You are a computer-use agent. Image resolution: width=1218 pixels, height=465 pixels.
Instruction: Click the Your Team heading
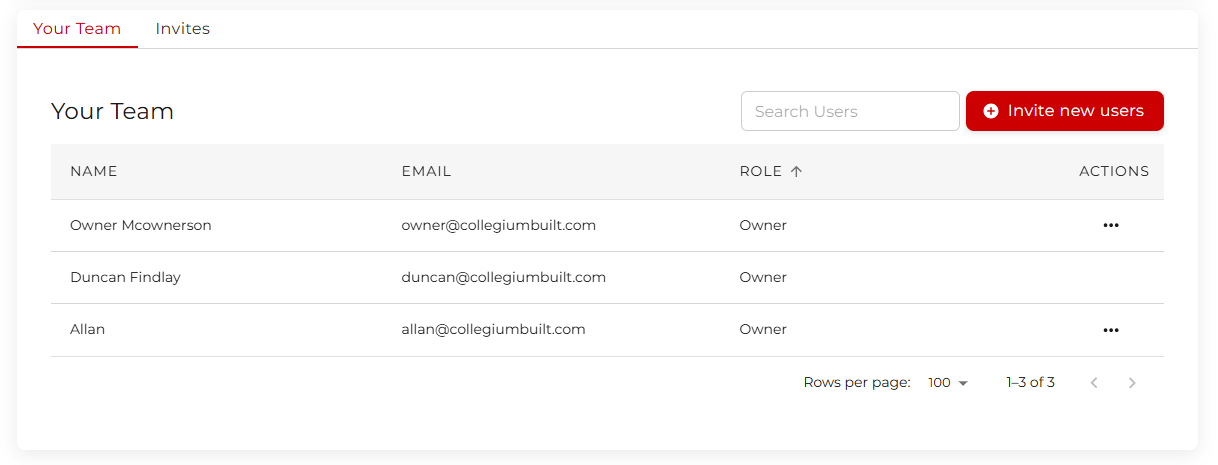tap(112, 111)
